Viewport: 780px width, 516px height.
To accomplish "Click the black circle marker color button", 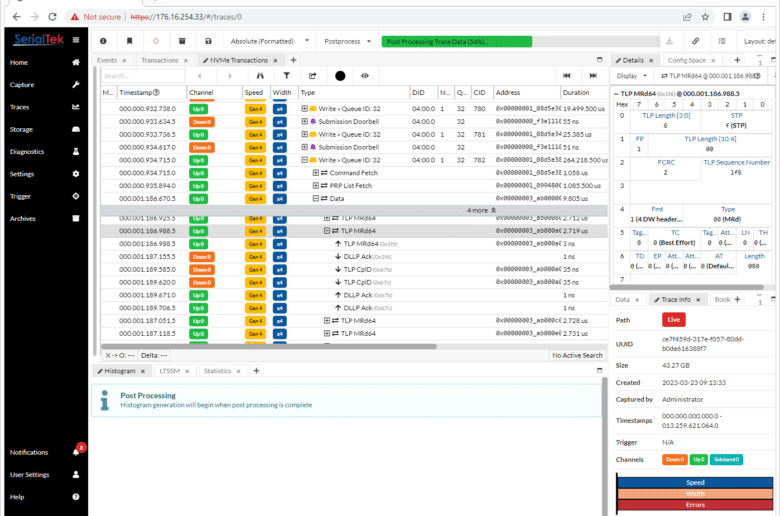I will tap(340, 76).
